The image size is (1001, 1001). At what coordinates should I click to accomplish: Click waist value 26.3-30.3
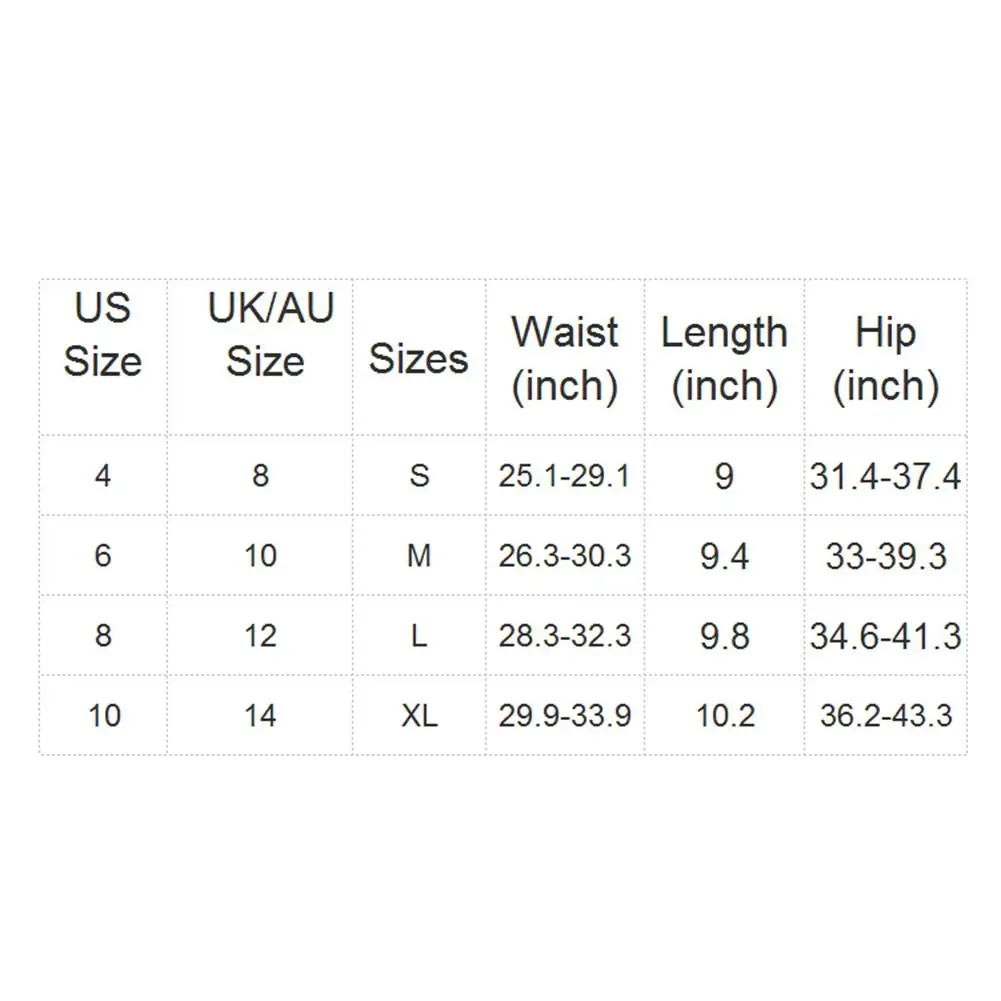(564, 555)
